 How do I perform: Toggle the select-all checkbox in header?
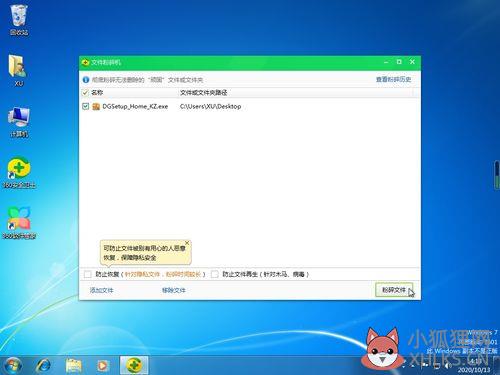85,93
